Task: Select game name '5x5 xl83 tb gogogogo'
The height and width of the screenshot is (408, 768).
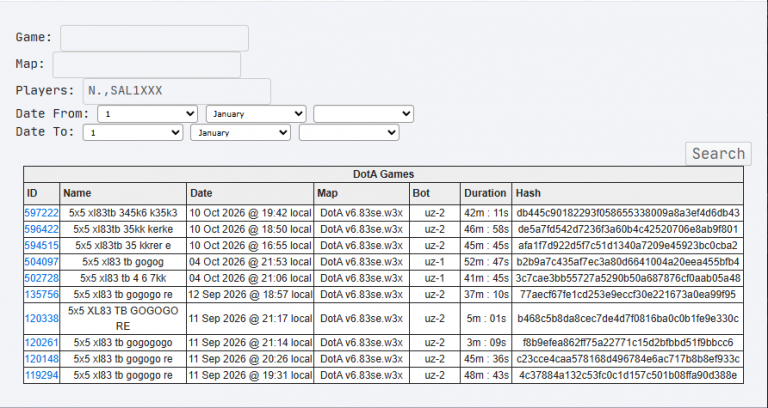Action: [x=123, y=342]
